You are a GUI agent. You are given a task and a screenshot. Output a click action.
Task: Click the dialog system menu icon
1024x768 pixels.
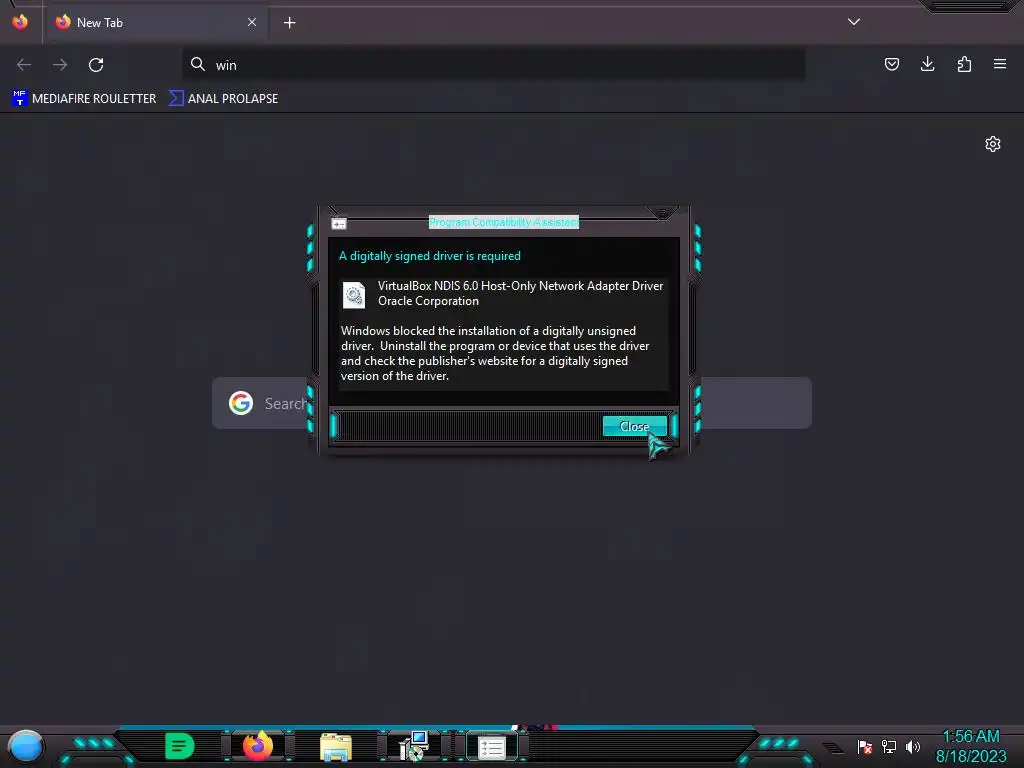coord(339,224)
